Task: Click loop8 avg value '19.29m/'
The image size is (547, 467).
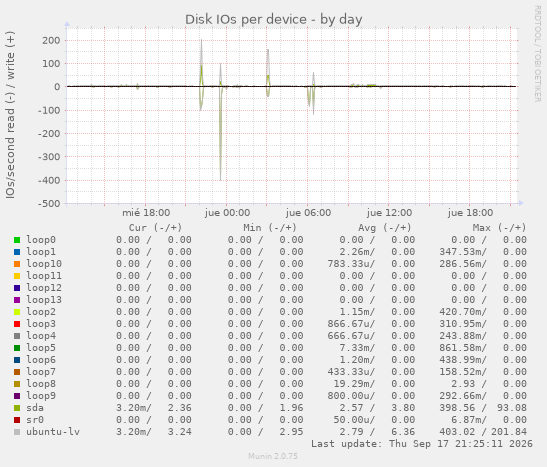Action: (x=354, y=384)
